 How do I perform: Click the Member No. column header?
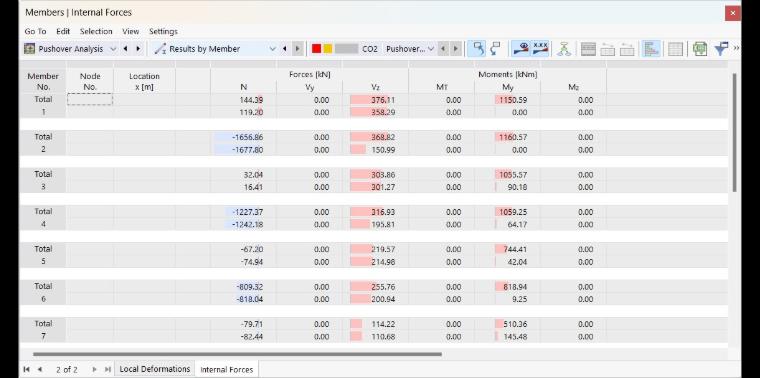click(43, 81)
